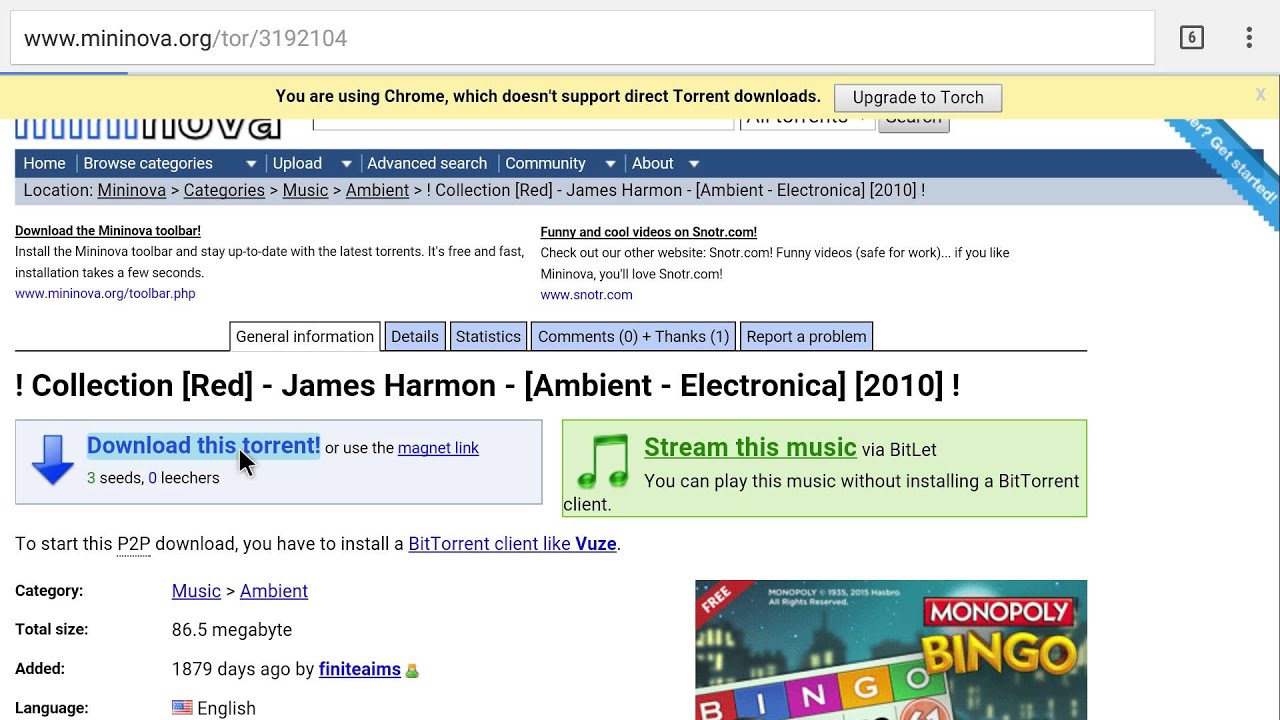Viewport: 1280px width, 720px height.
Task: Click the Music breadcrumb link
Action: tap(305, 190)
